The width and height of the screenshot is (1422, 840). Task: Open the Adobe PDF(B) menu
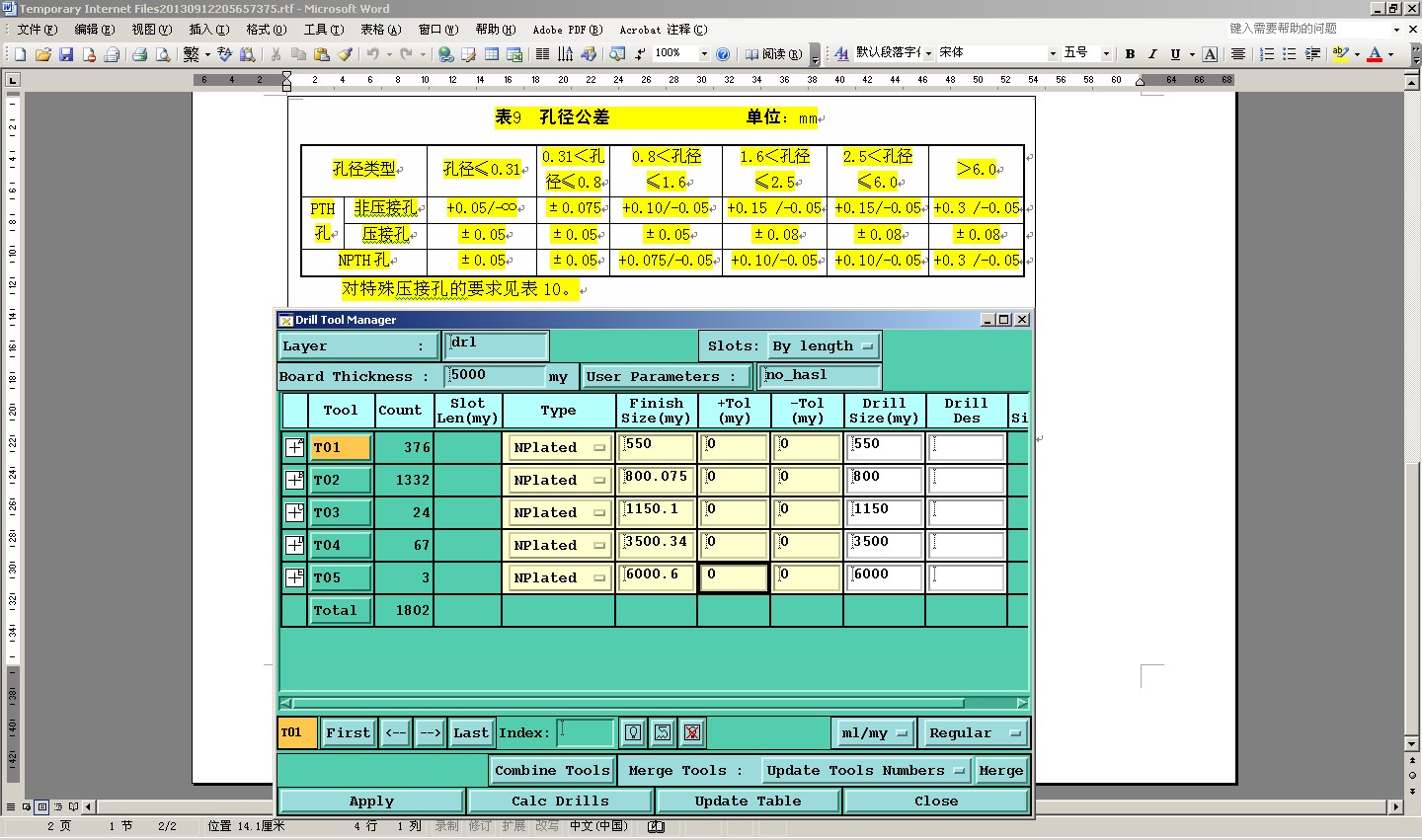[x=568, y=30]
